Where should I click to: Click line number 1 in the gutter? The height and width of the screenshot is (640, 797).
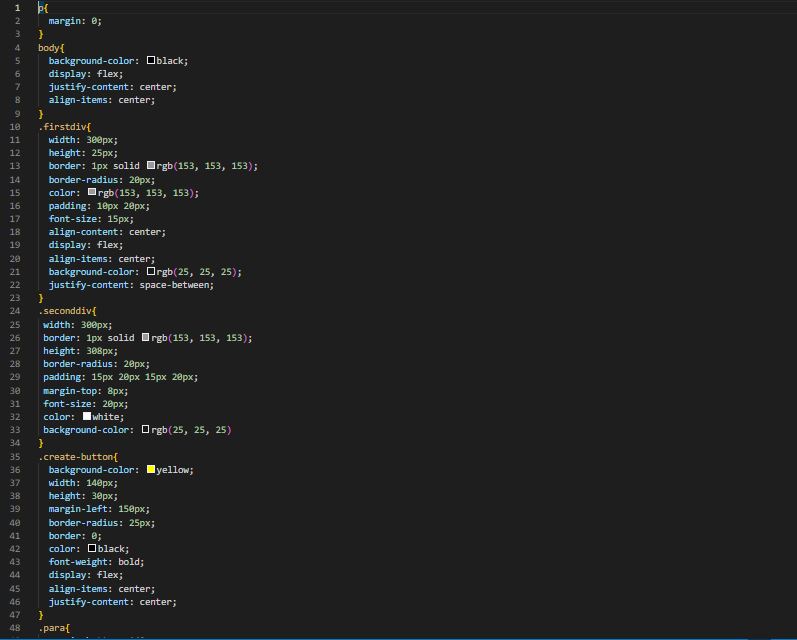click(17, 8)
